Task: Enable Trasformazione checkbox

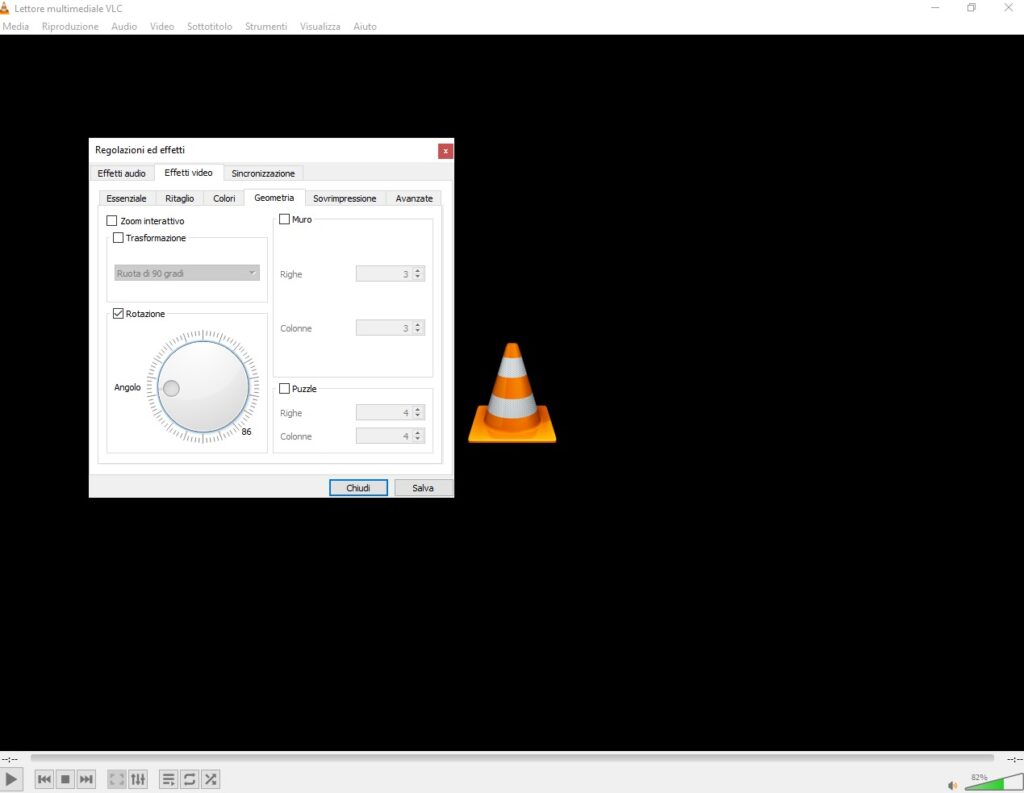Action: (x=118, y=238)
